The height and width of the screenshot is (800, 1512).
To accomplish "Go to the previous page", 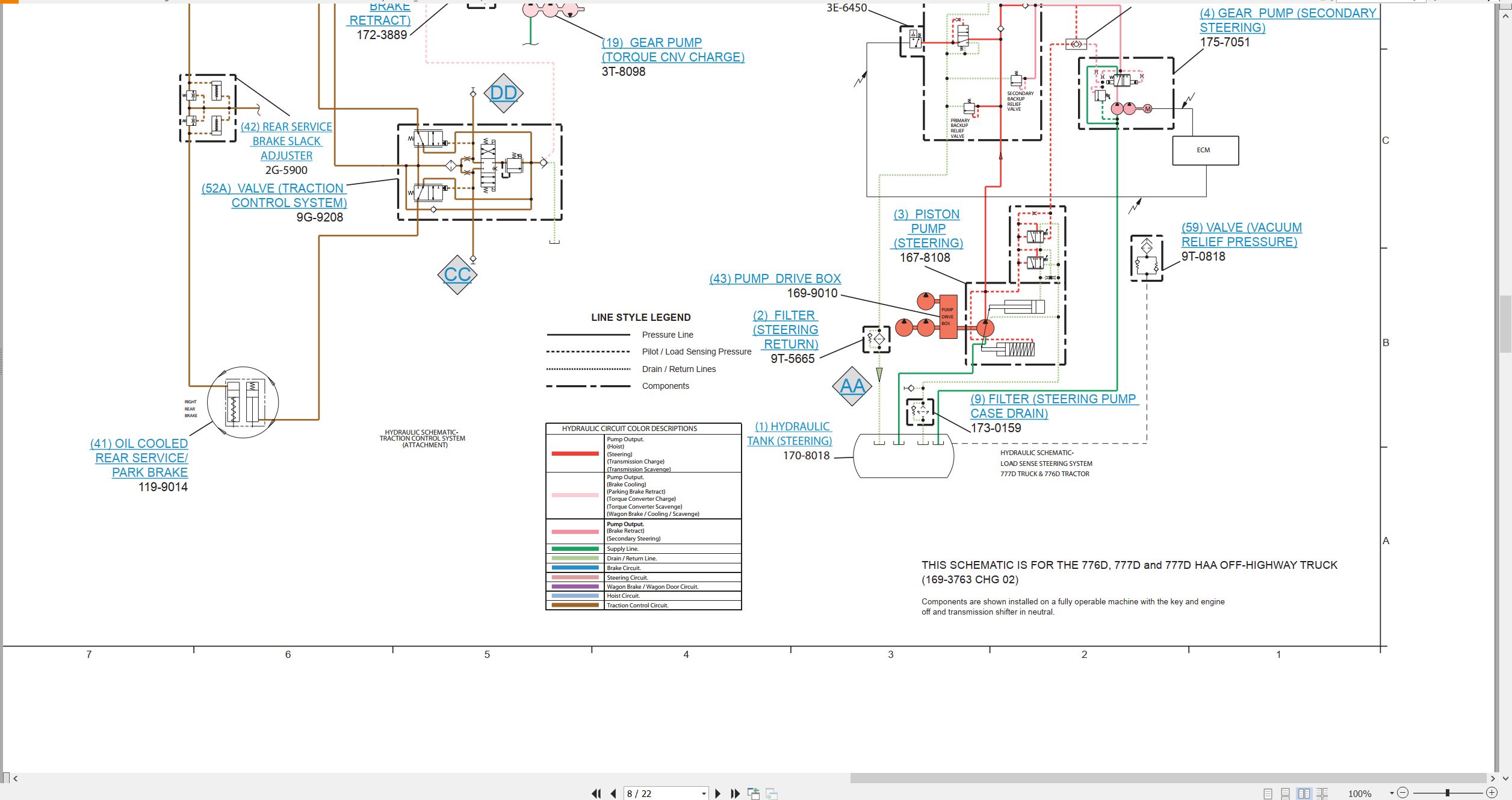I will (613, 793).
